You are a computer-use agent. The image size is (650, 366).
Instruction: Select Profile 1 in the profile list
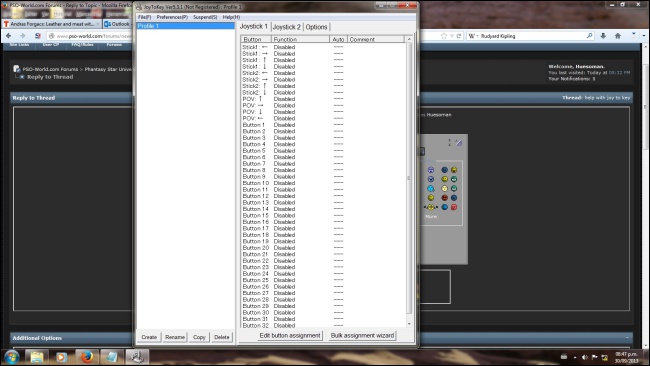185,26
